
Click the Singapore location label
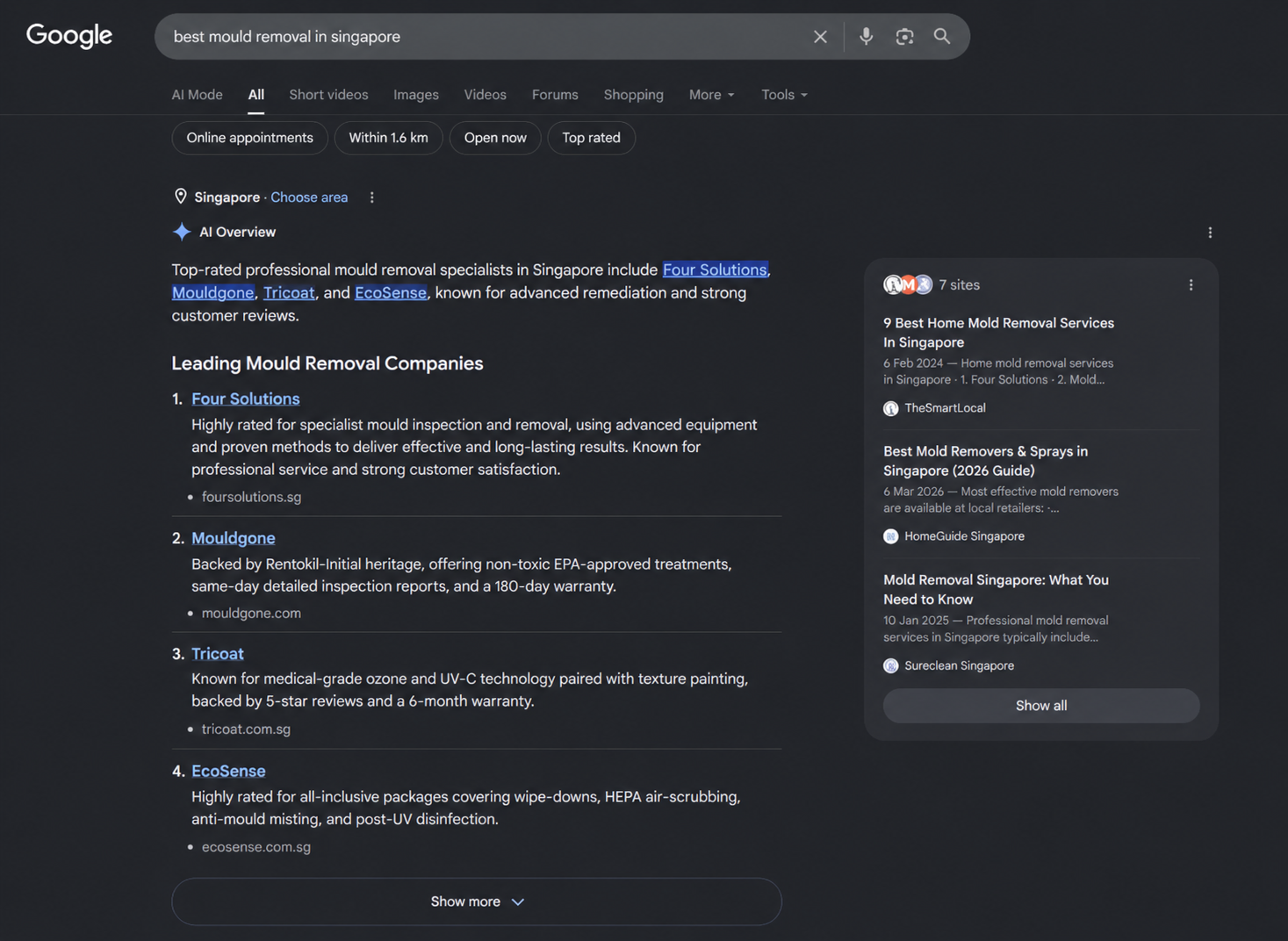tap(227, 198)
